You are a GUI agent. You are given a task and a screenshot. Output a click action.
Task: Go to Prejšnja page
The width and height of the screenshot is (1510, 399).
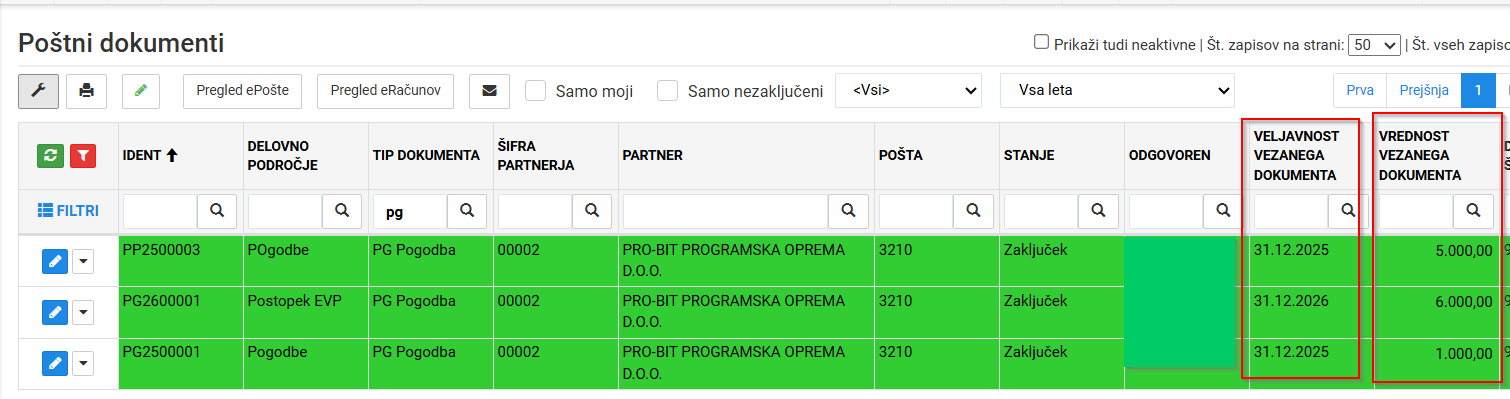point(1424,91)
